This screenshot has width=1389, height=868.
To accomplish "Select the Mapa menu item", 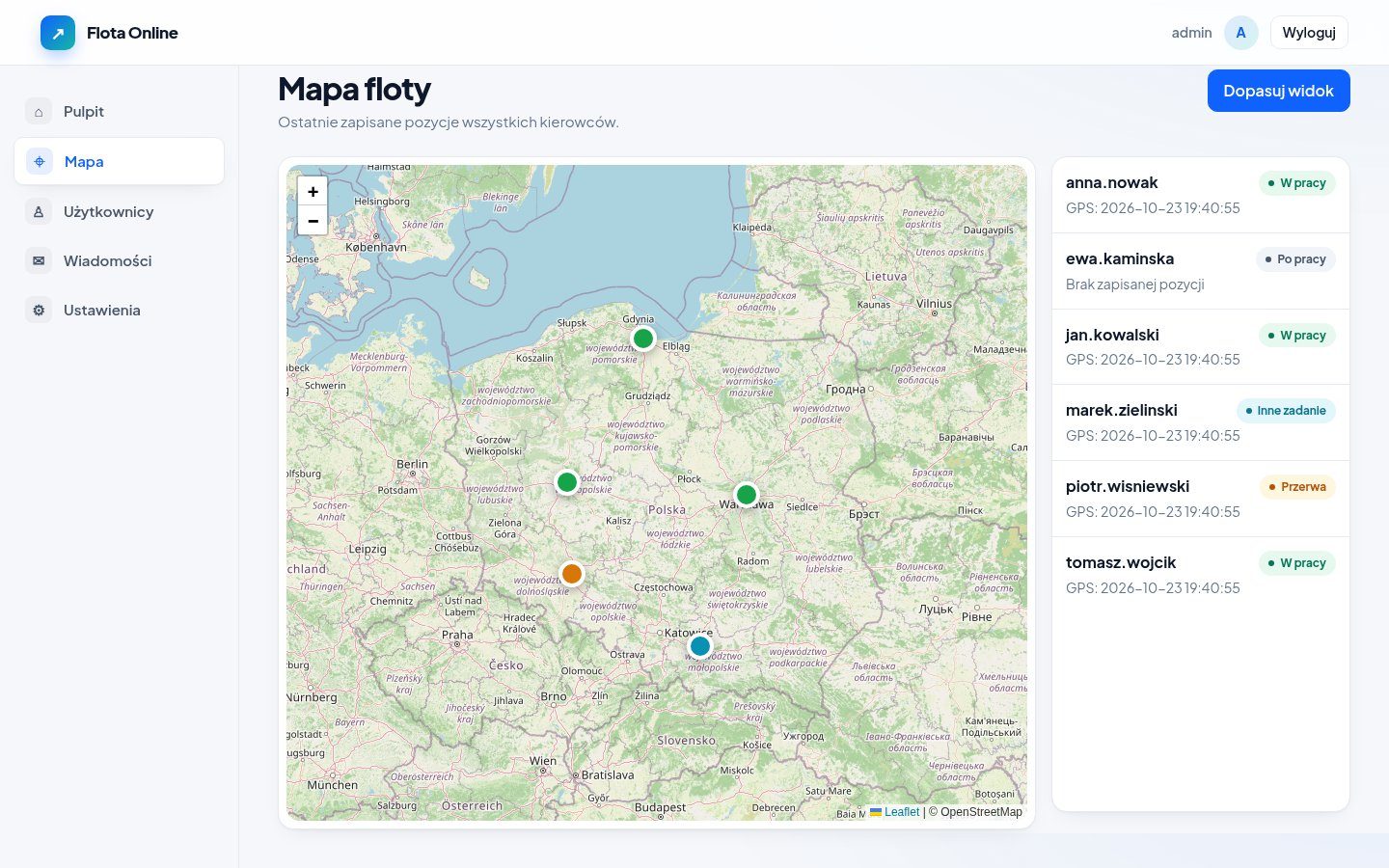I will 119,161.
